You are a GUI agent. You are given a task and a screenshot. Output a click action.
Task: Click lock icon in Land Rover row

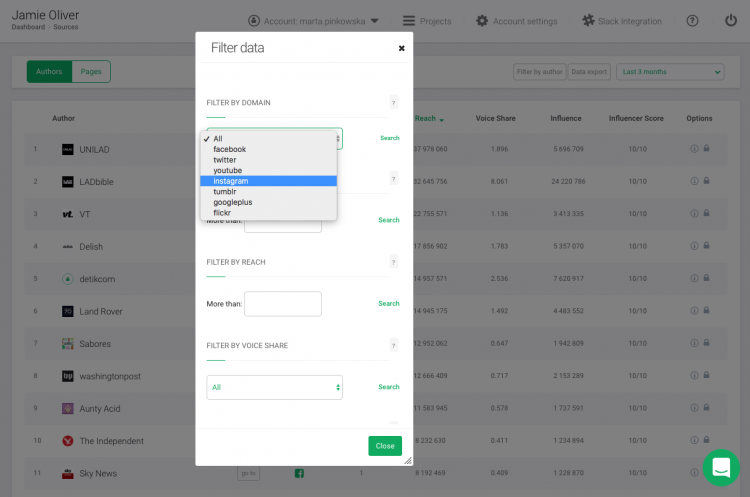(x=706, y=310)
